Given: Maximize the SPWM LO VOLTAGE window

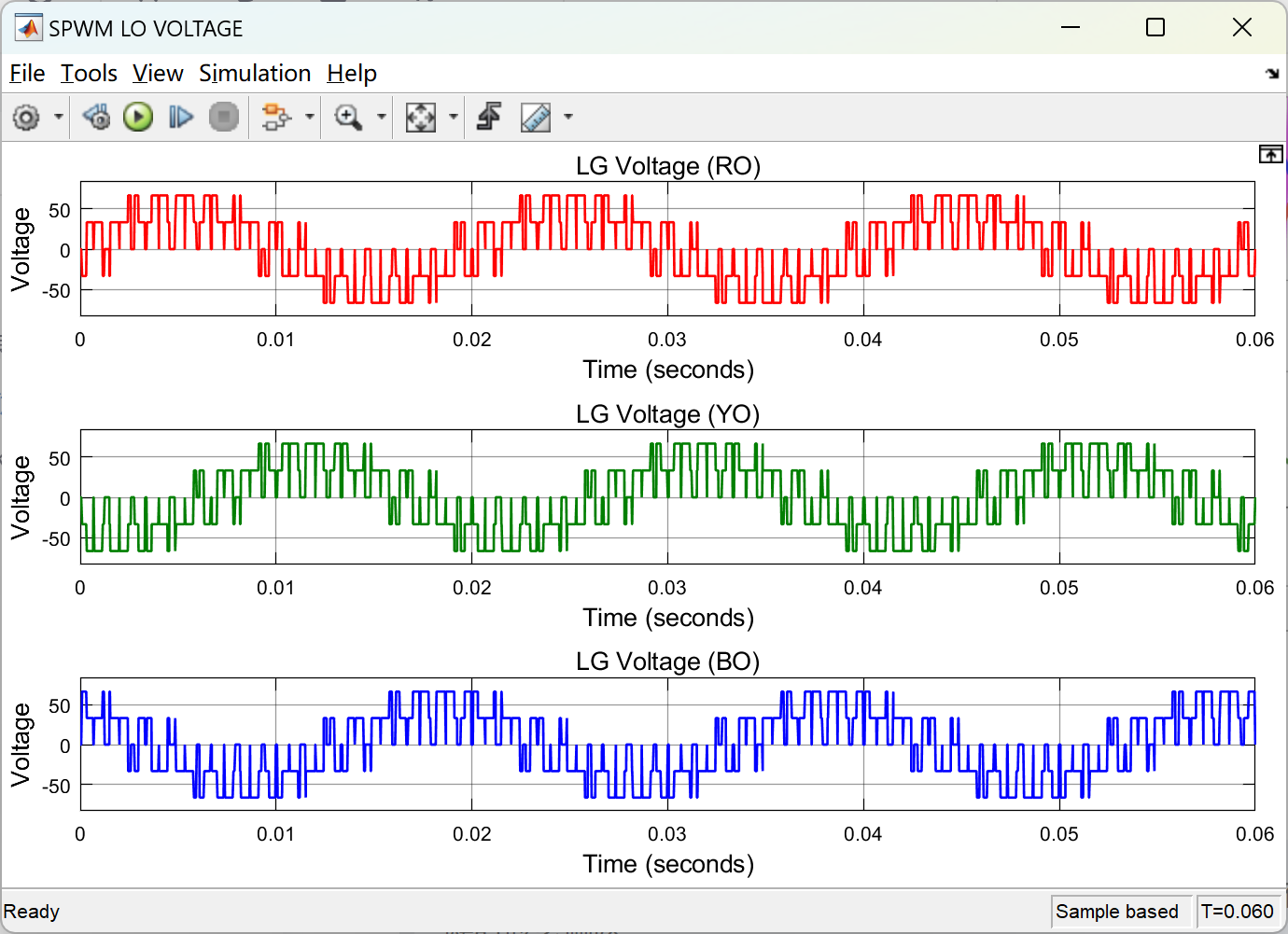Looking at the screenshot, I should coord(1155,28).
